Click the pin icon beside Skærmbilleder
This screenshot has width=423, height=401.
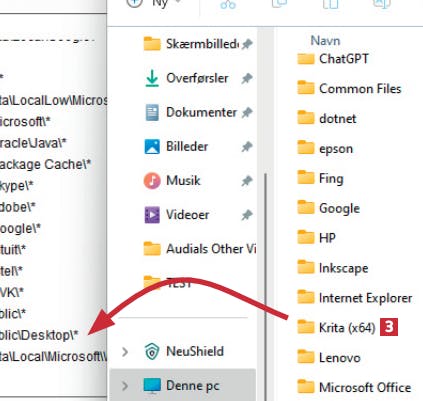click(247, 44)
